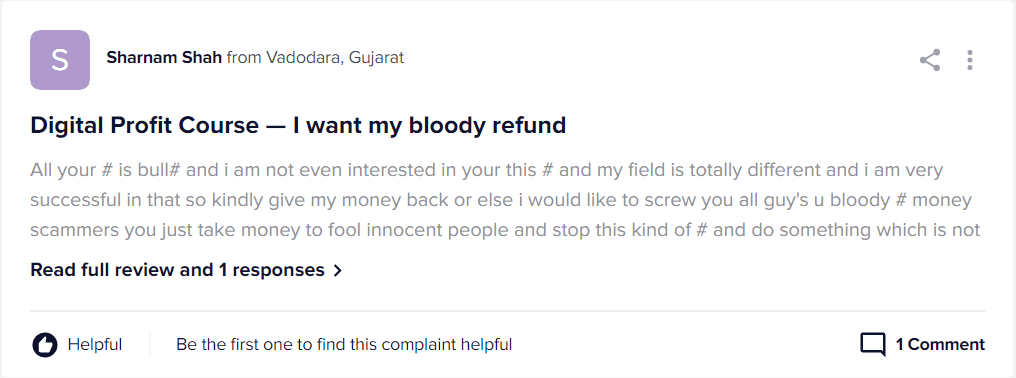Click the letter S inside the avatar
The height and width of the screenshot is (378, 1016).
point(60,60)
